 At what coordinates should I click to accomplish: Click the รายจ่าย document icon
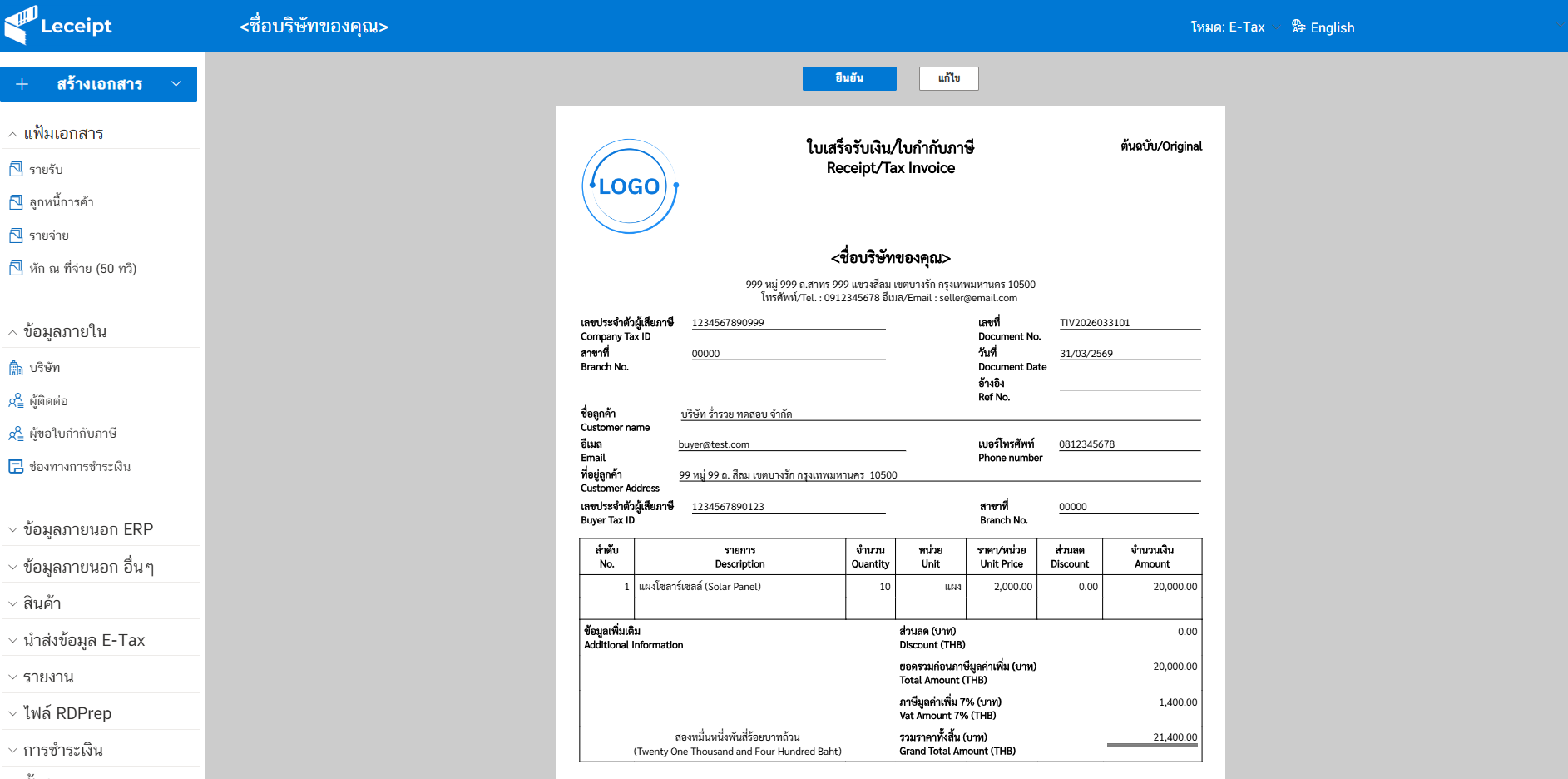16,236
